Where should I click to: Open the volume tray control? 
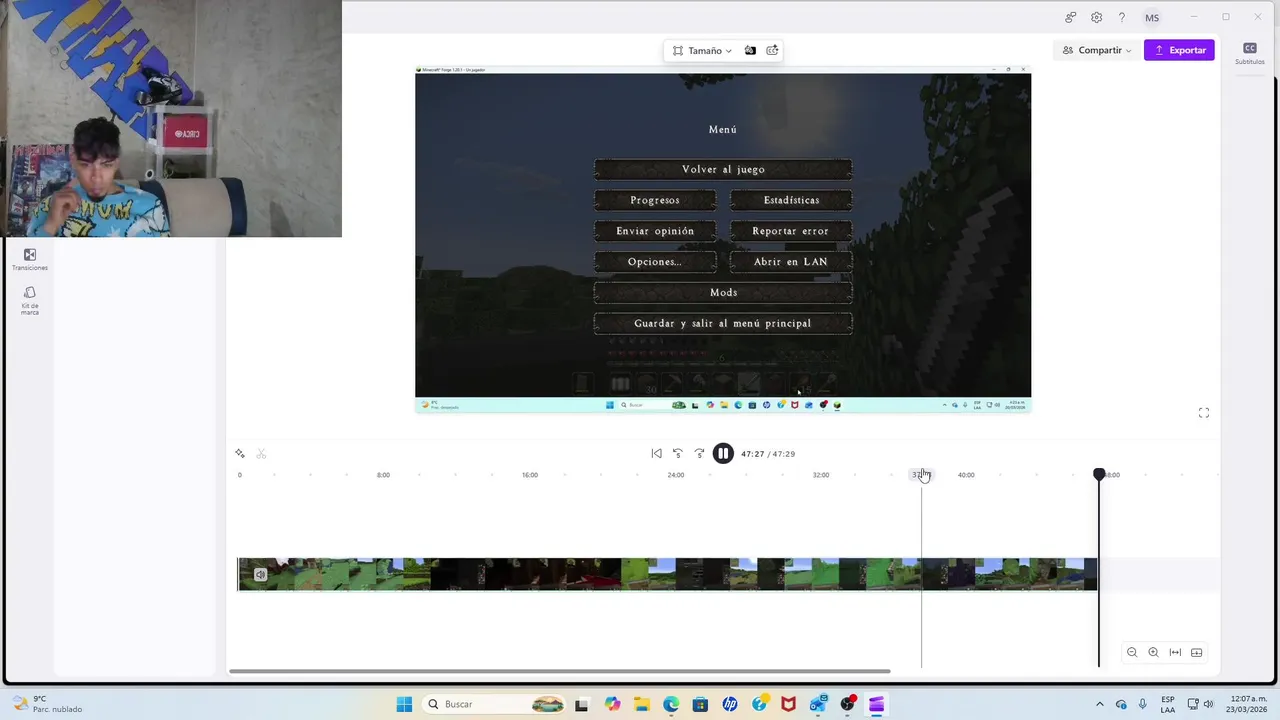coord(1208,704)
